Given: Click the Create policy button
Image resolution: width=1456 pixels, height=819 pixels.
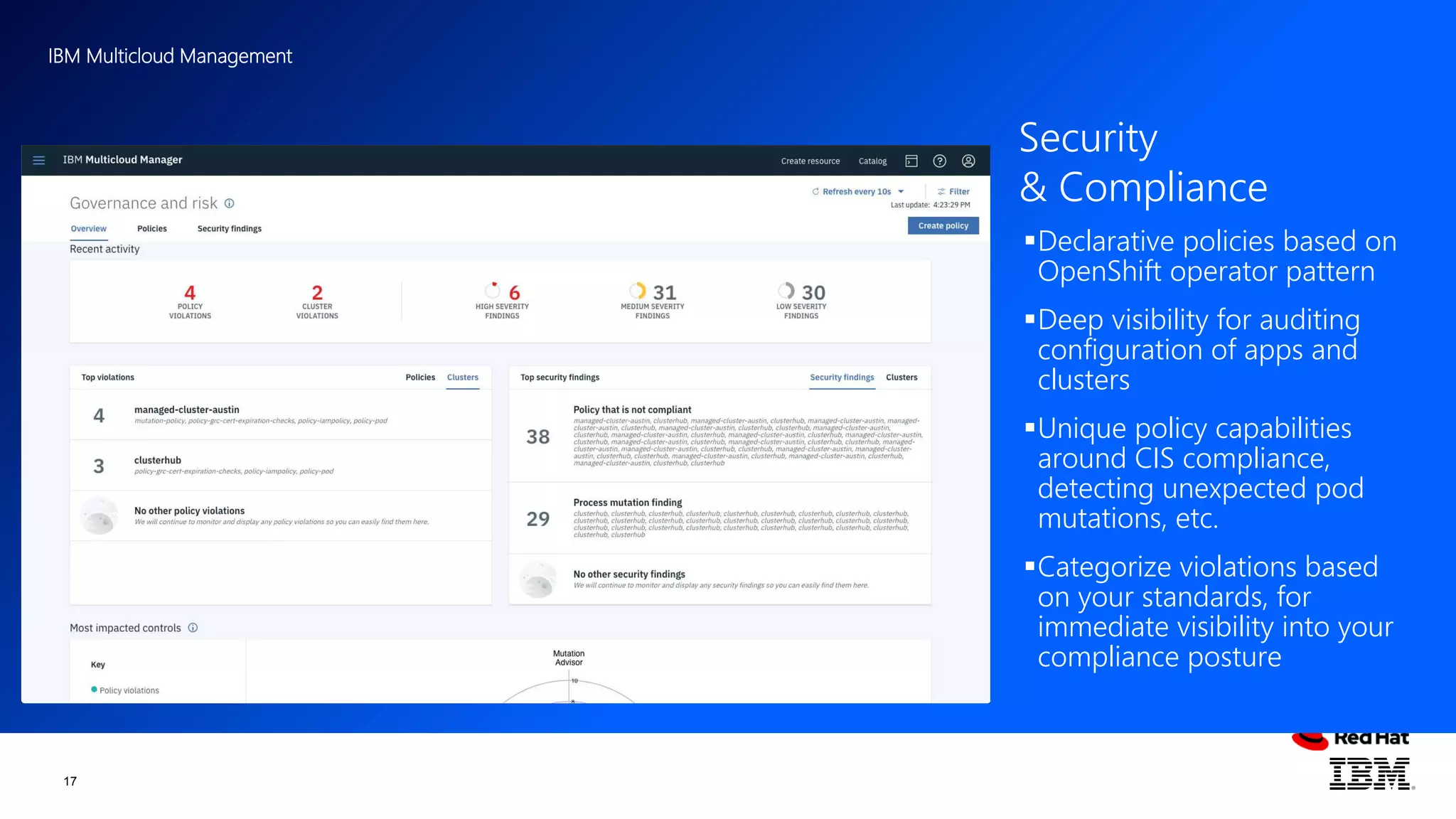Looking at the screenshot, I should (943, 225).
